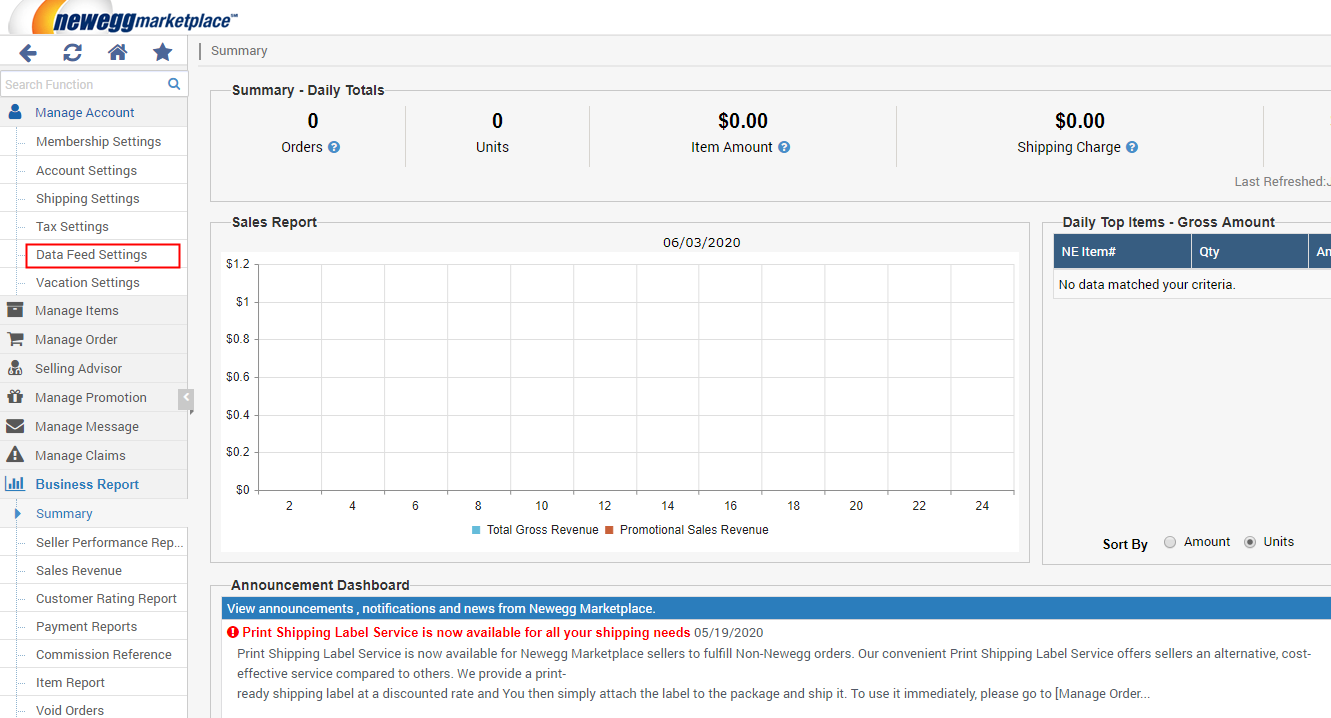The width and height of the screenshot is (1331, 718).
Task: Click the help icon next to Item Amount
Action: (x=784, y=147)
